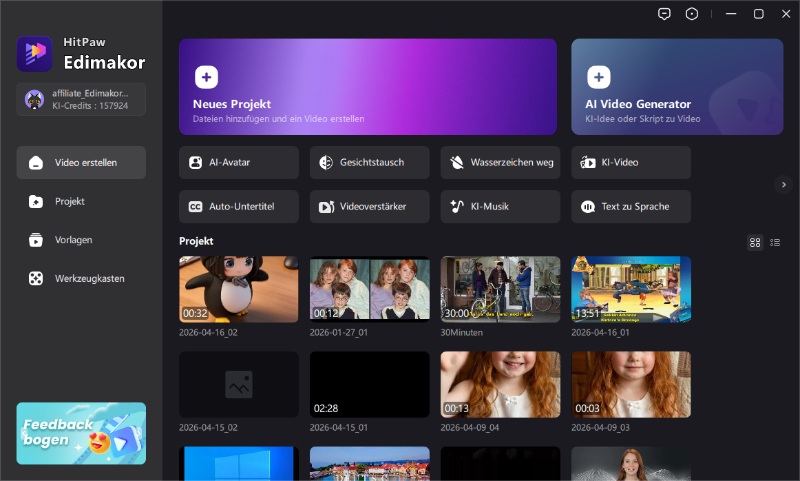This screenshot has height=481, width=800.
Task: Open the 30Minuten project thumbnail
Action: coord(501,289)
